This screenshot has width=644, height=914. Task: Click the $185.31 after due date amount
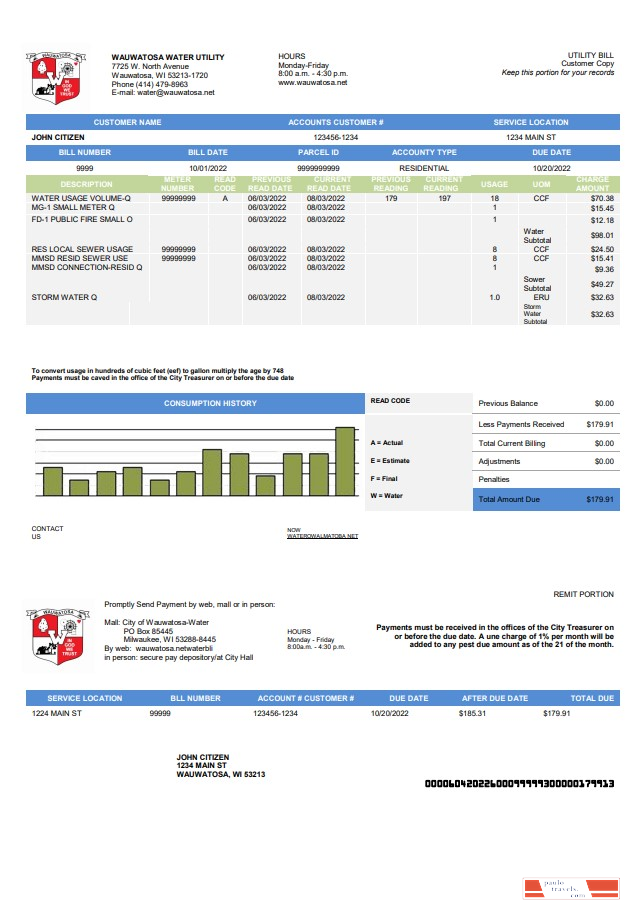point(472,713)
